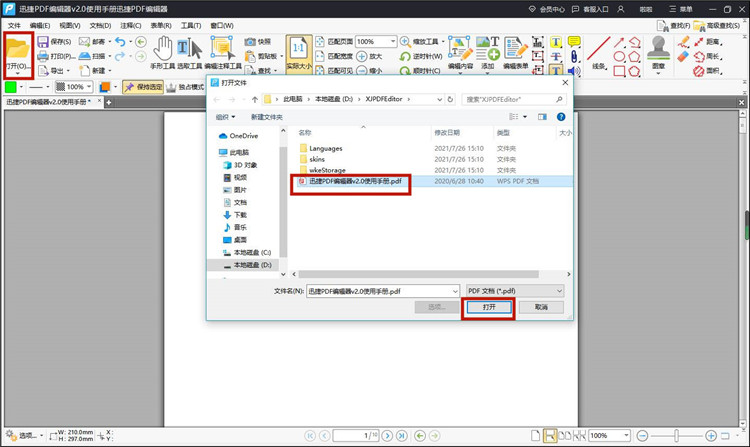Image resolution: width=750 pixels, height=447 pixels.
Task: Open the status bar zoom 100% dropdown
Action: [x=626, y=436]
